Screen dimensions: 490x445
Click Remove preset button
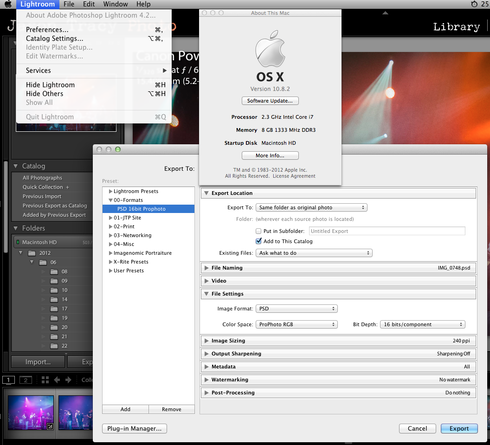[x=171, y=409]
